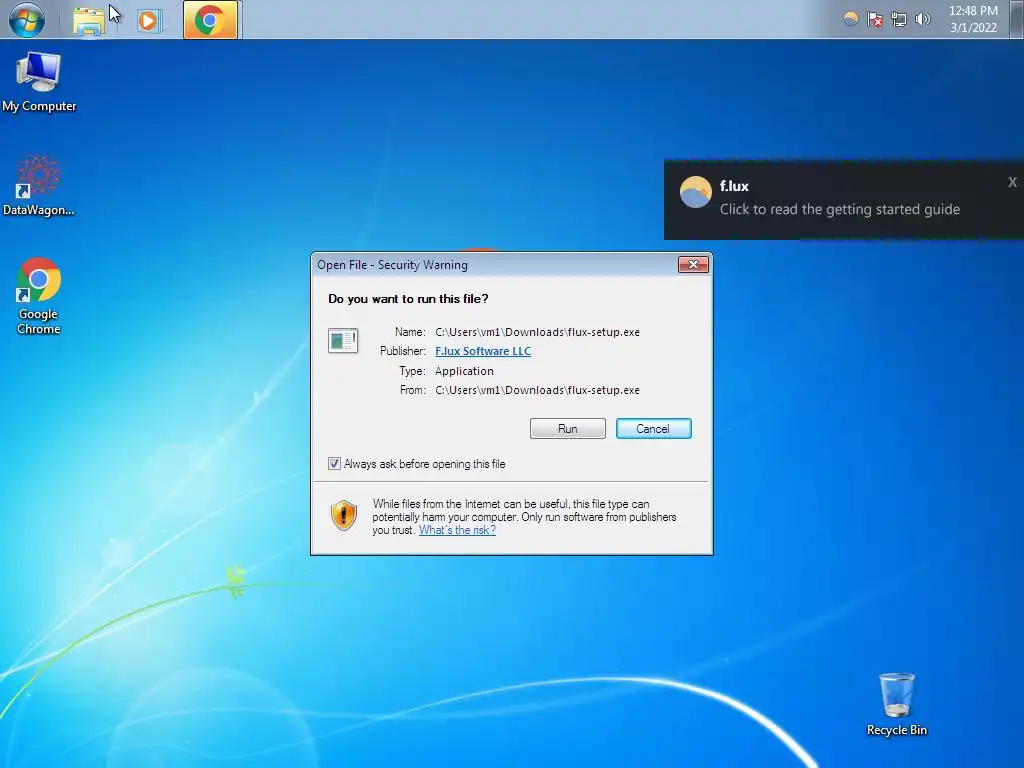This screenshot has width=1024, height=768.
Task: Click the Type value Application
Action: [x=464, y=371]
